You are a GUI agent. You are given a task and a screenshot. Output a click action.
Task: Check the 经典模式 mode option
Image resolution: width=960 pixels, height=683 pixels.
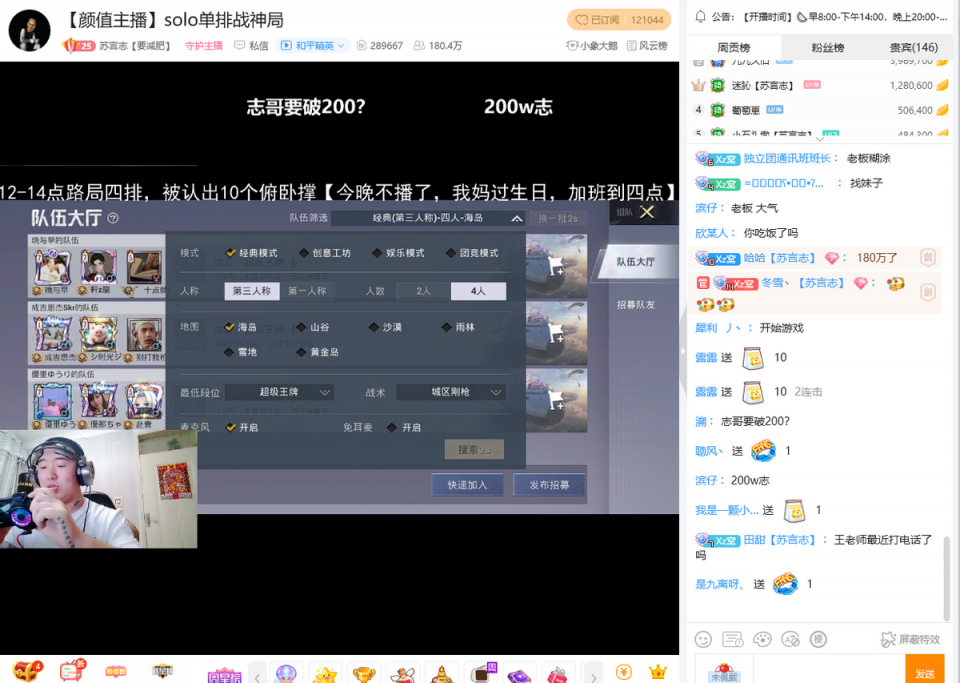coord(252,253)
